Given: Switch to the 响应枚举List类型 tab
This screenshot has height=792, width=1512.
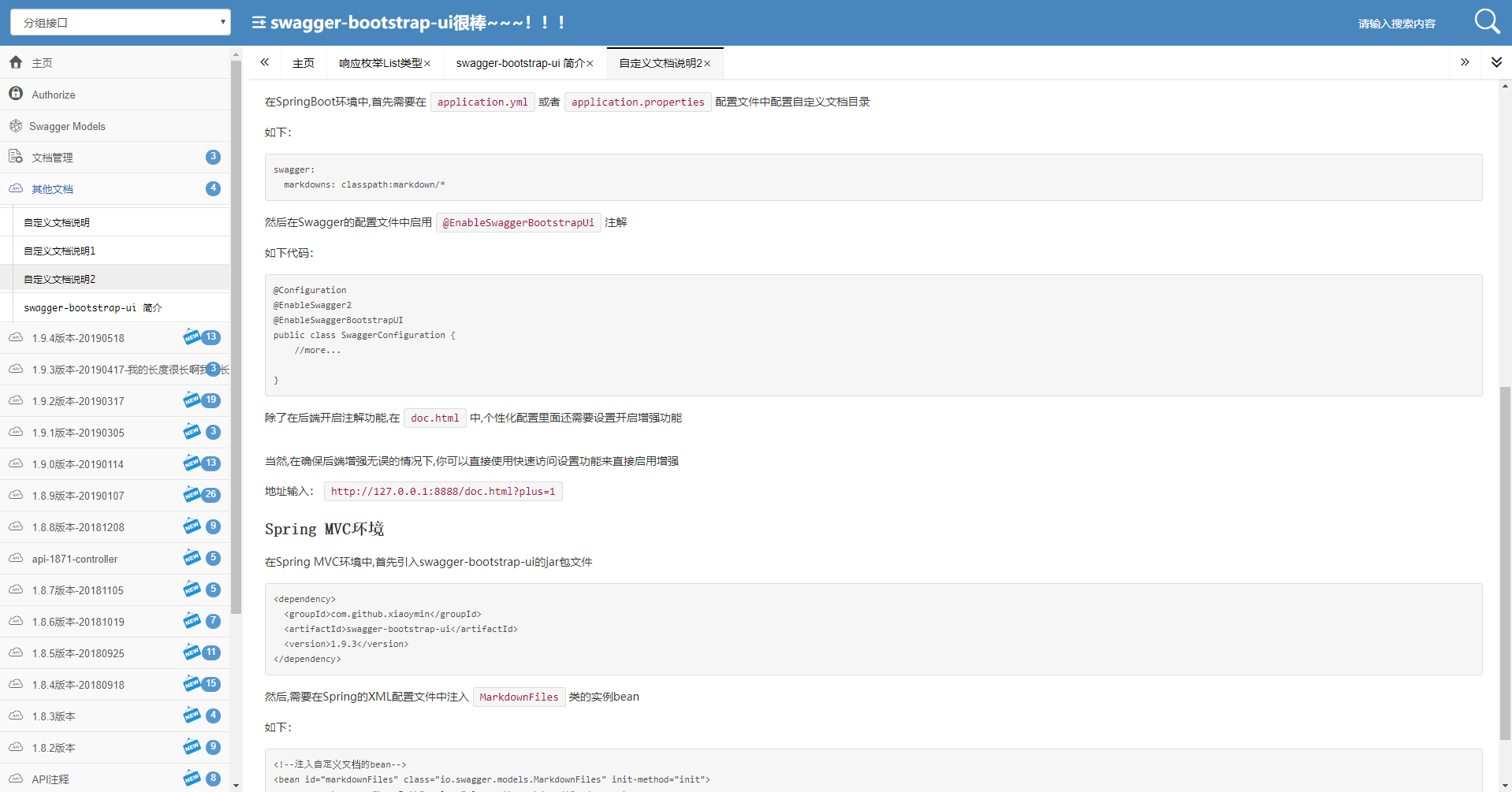Looking at the screenshot, I should click(x=381, y=63).
